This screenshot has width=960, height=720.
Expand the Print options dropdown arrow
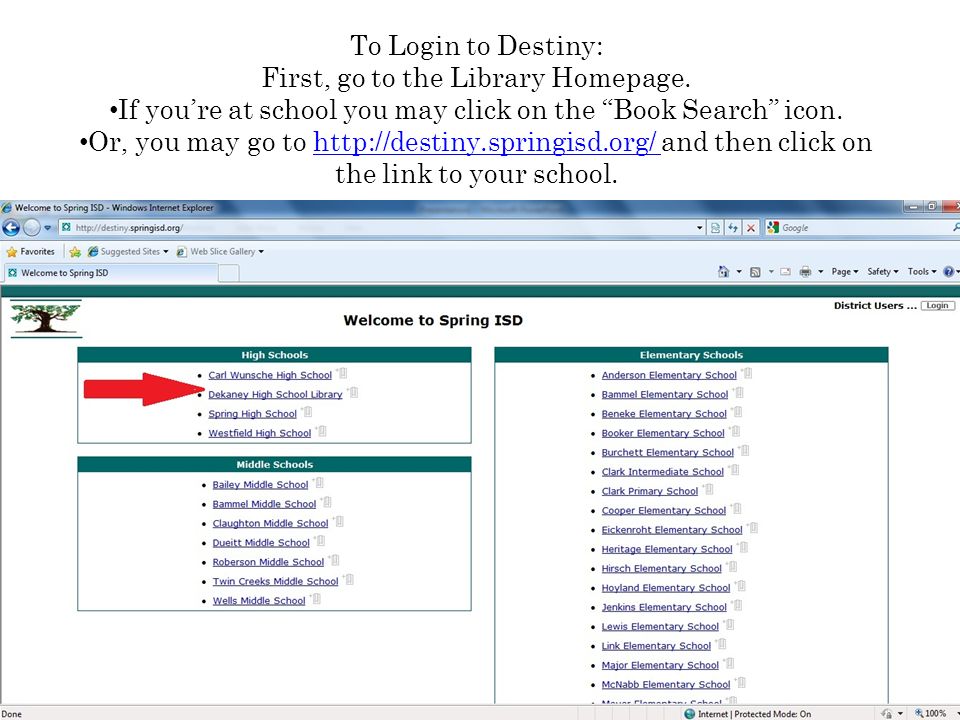coord(820,272)
